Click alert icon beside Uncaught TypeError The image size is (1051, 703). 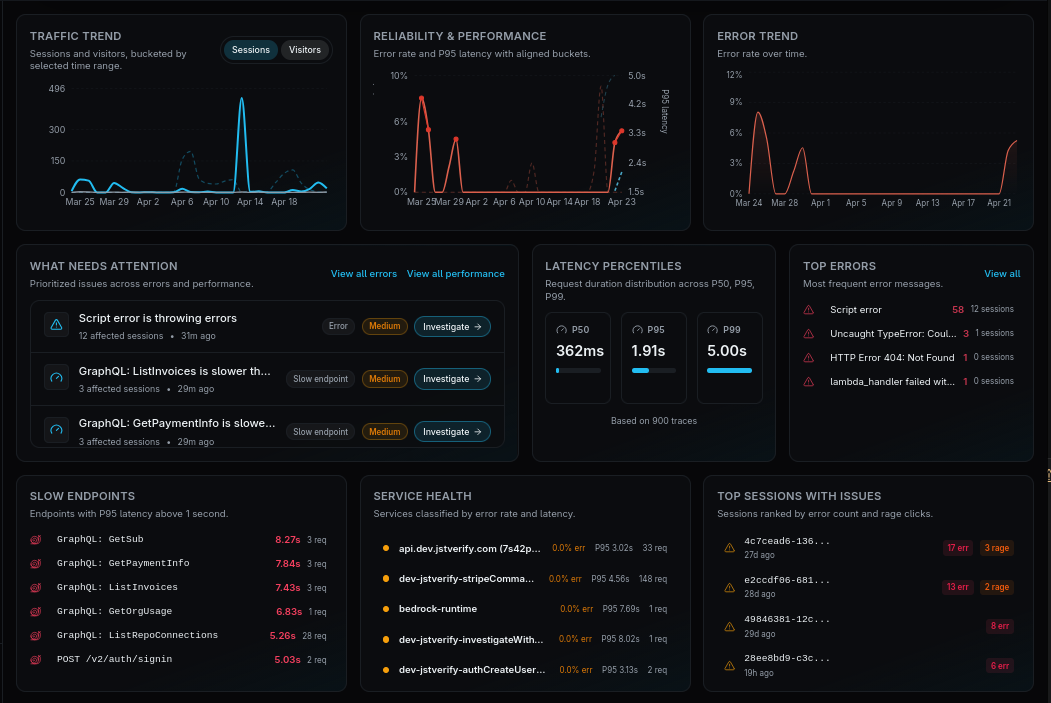[809, 334]
